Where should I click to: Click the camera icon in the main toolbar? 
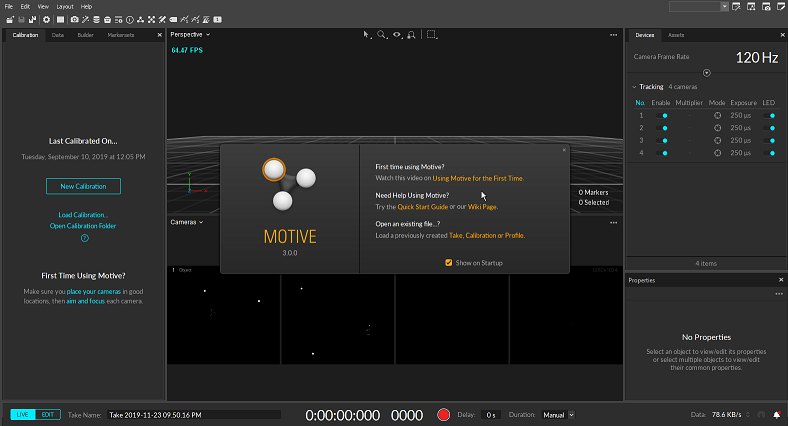pos(76,19)
